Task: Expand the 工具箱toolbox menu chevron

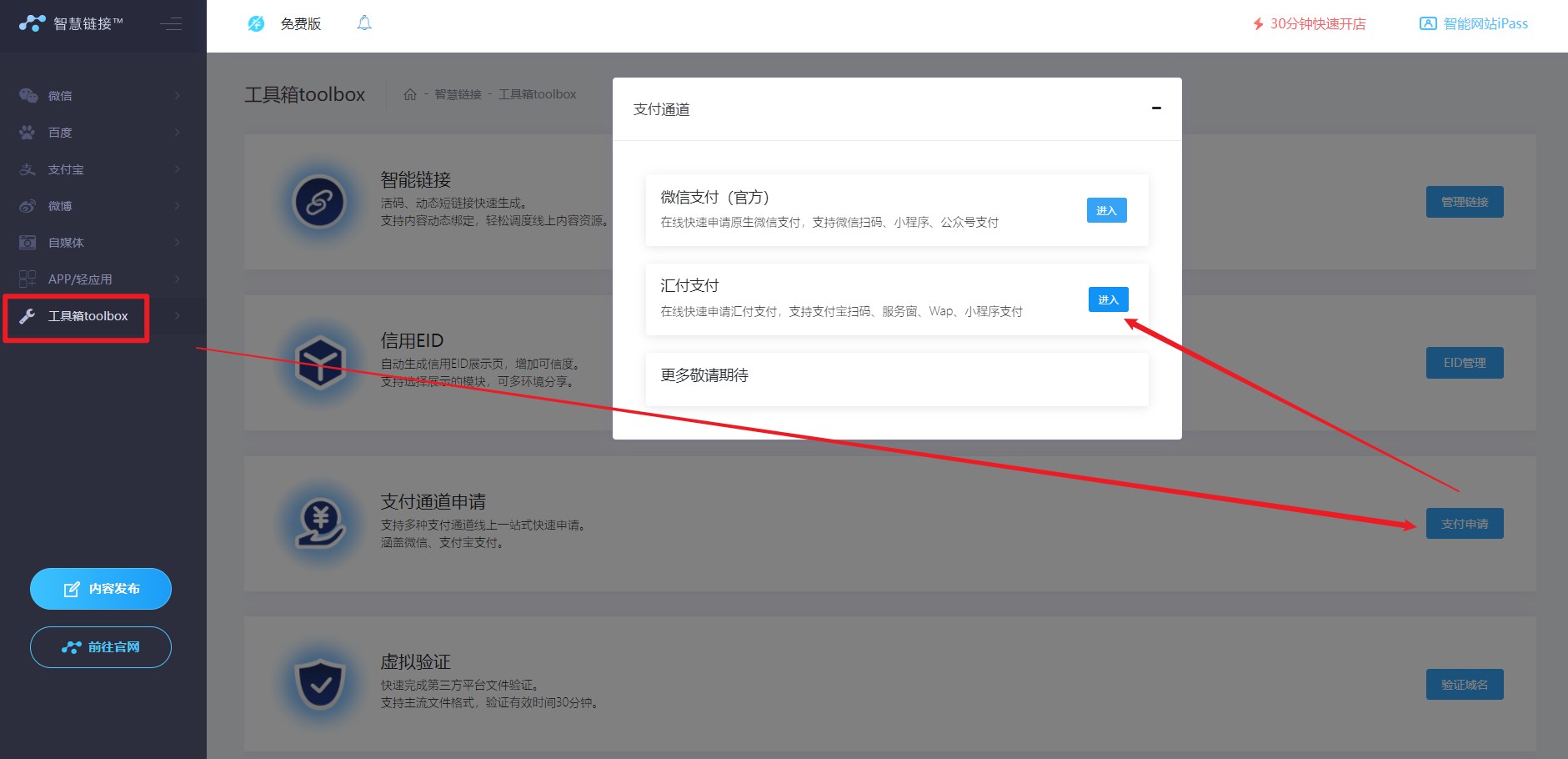Action: [178, 315]
